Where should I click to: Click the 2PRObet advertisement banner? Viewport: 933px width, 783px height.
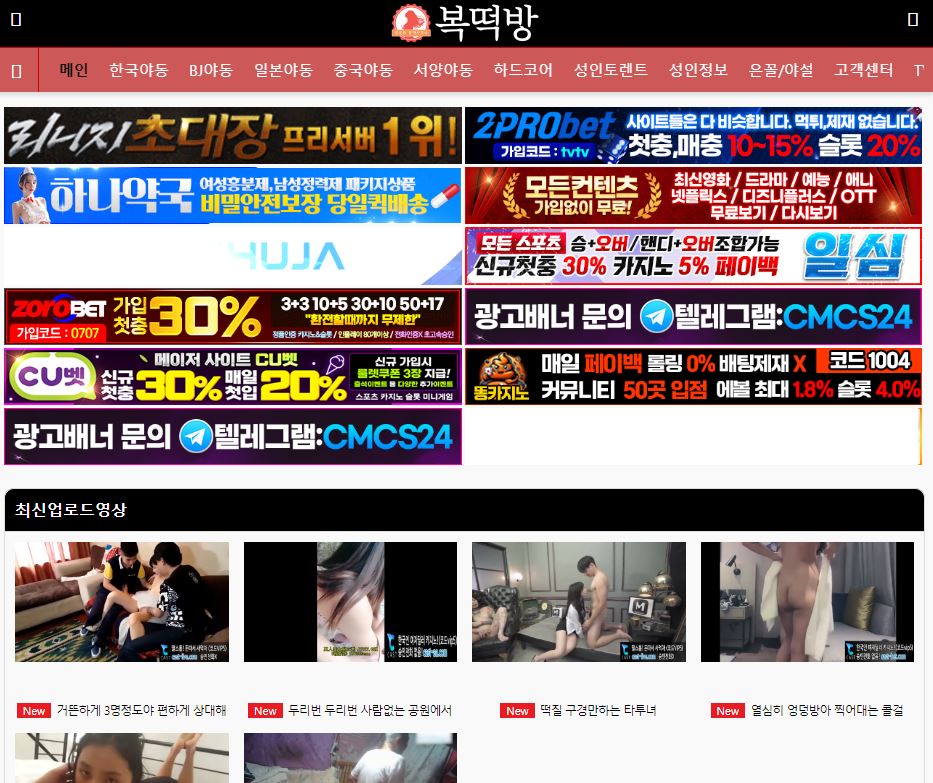point(693,136)
